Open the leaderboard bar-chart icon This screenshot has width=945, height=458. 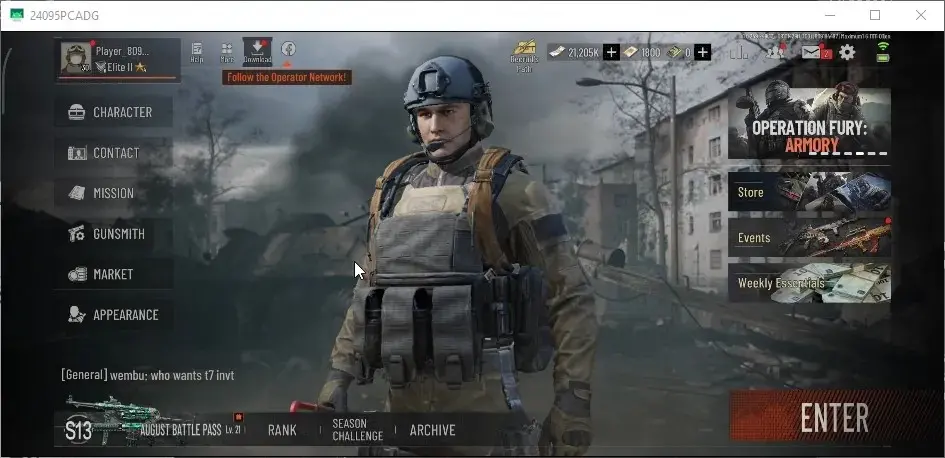[739, 52]
